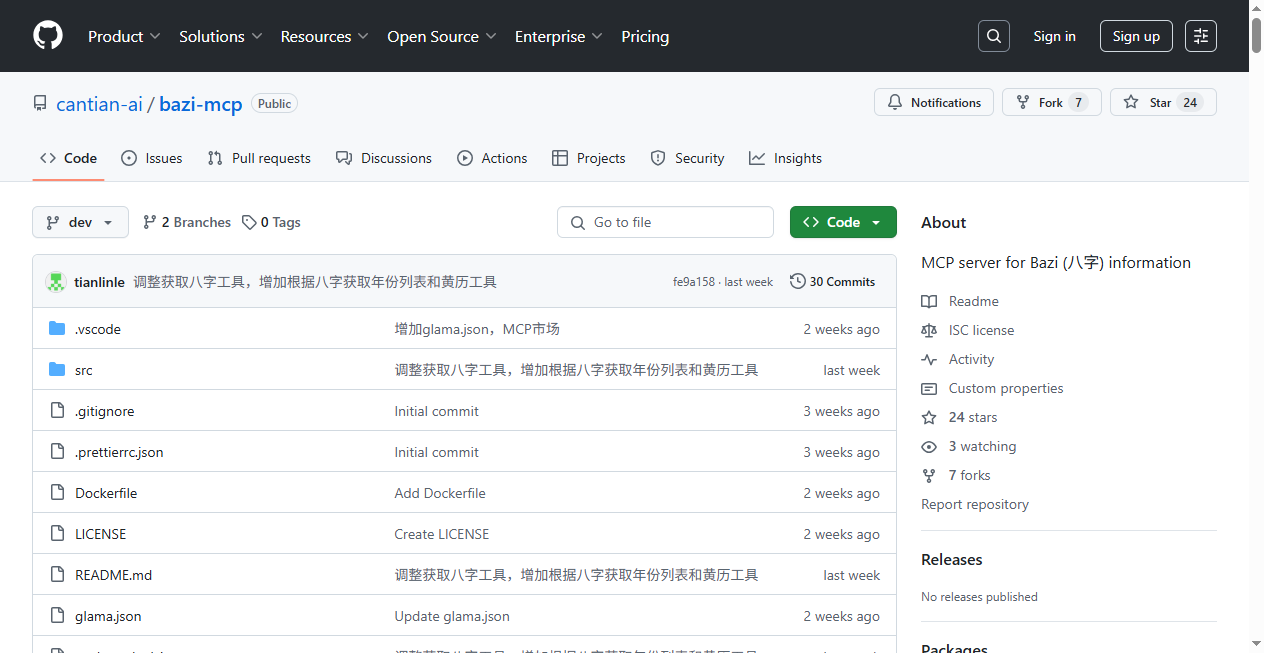Click the repository icon beside cantian-ai
Viewport: 1264px width, 653px height.
coord(40,103)
